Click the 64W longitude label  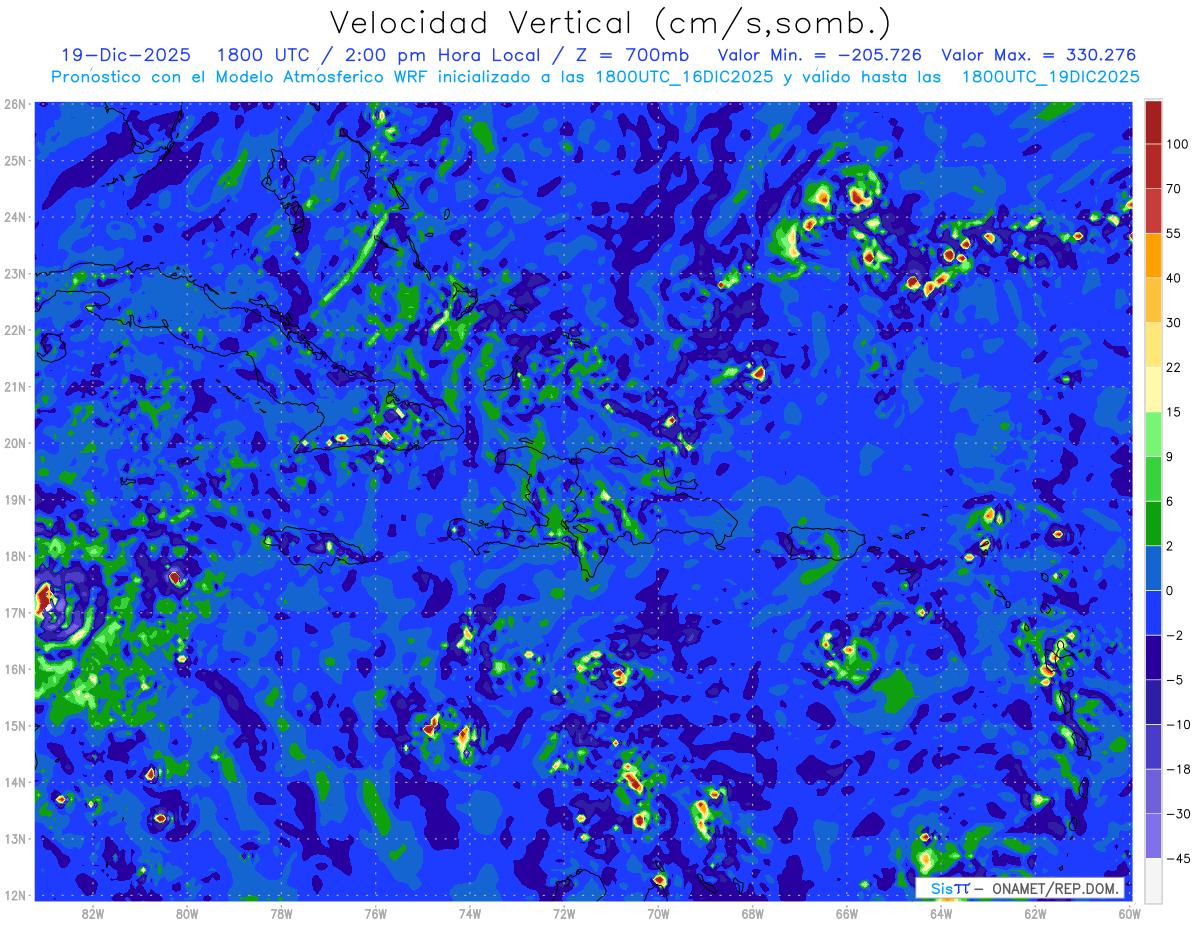941,913
